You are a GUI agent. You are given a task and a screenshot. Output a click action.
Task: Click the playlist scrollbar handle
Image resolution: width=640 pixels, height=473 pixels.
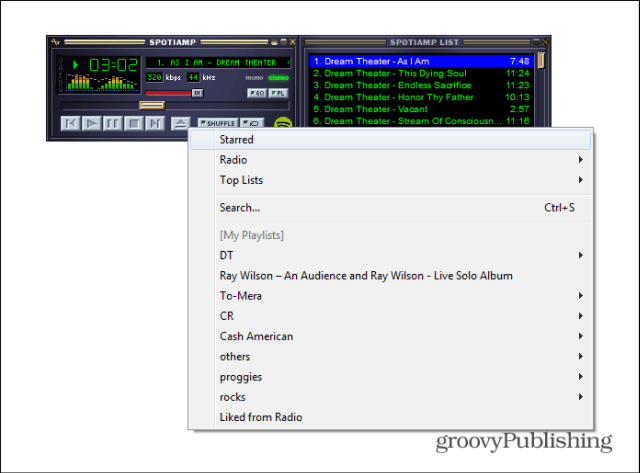(x=541, y=60)
